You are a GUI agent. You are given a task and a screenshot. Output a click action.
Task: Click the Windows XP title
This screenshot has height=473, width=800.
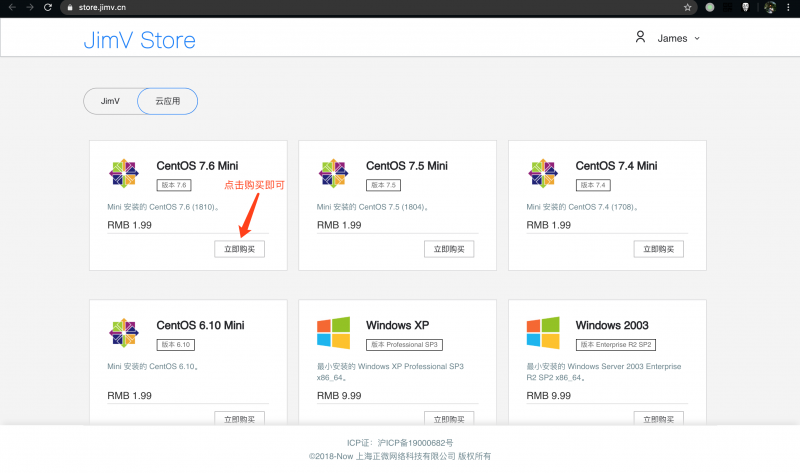(x=397, y=325)
